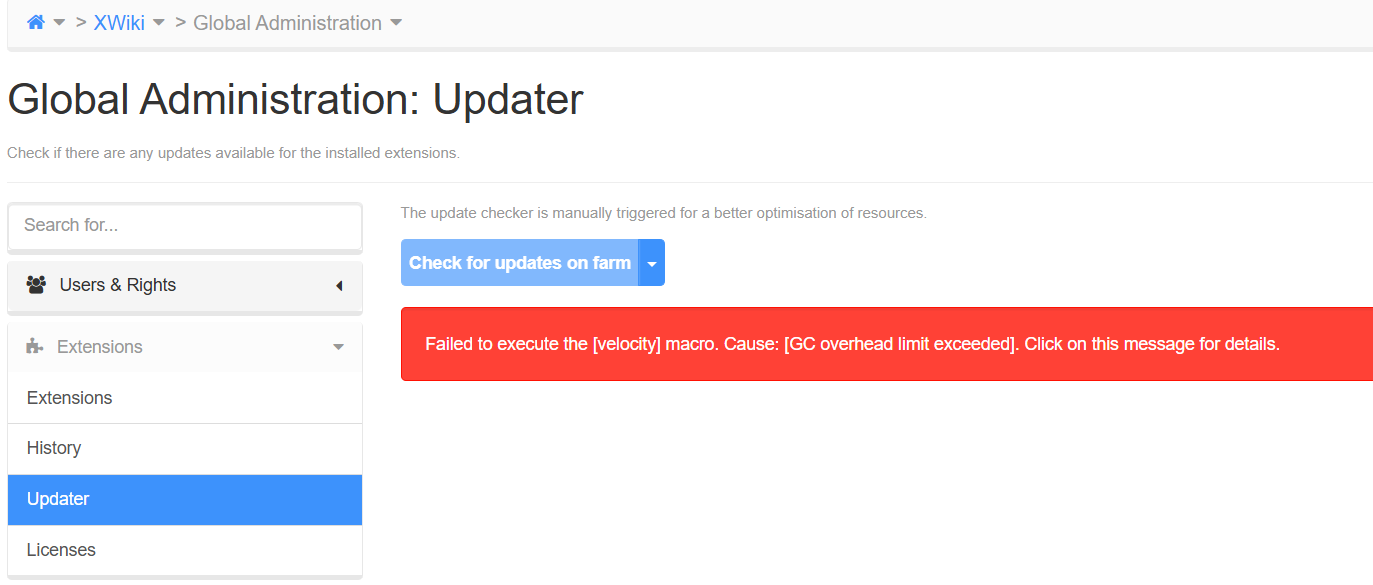Viewport: 1373px width, 585px height.
Task: Open the XWiki breadcrumb link
Action: [x=119, y=22]
